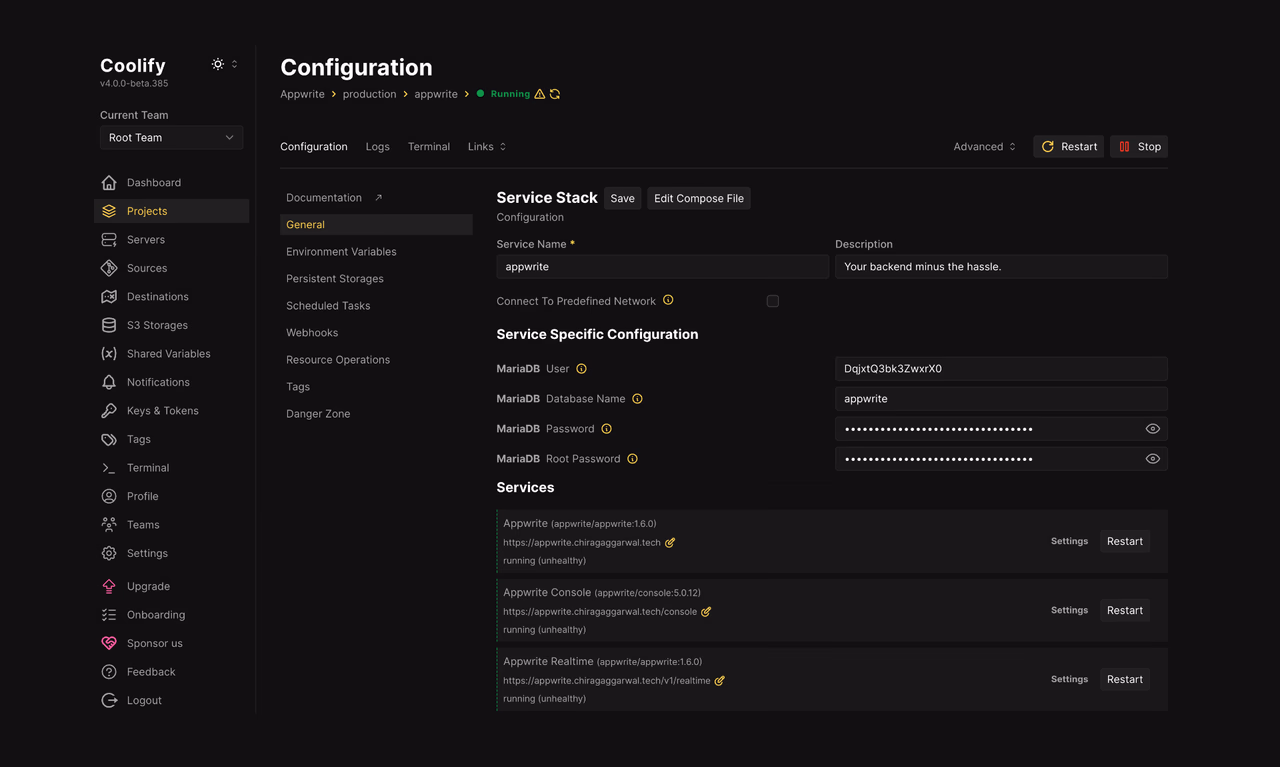
Task: Expand the Advanced dropdown
Action: pos(985,147)
